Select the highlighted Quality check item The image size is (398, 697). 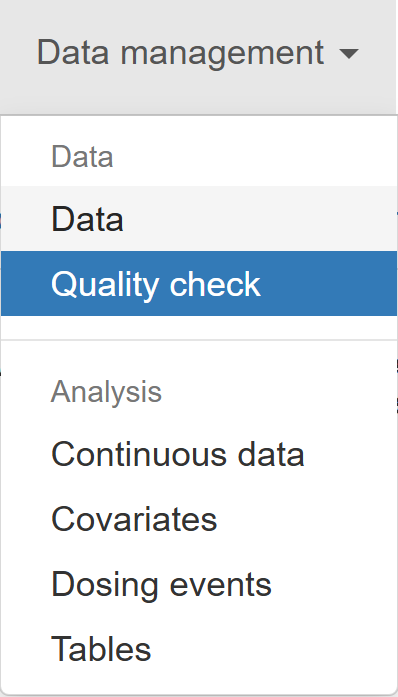click(199, 284)
